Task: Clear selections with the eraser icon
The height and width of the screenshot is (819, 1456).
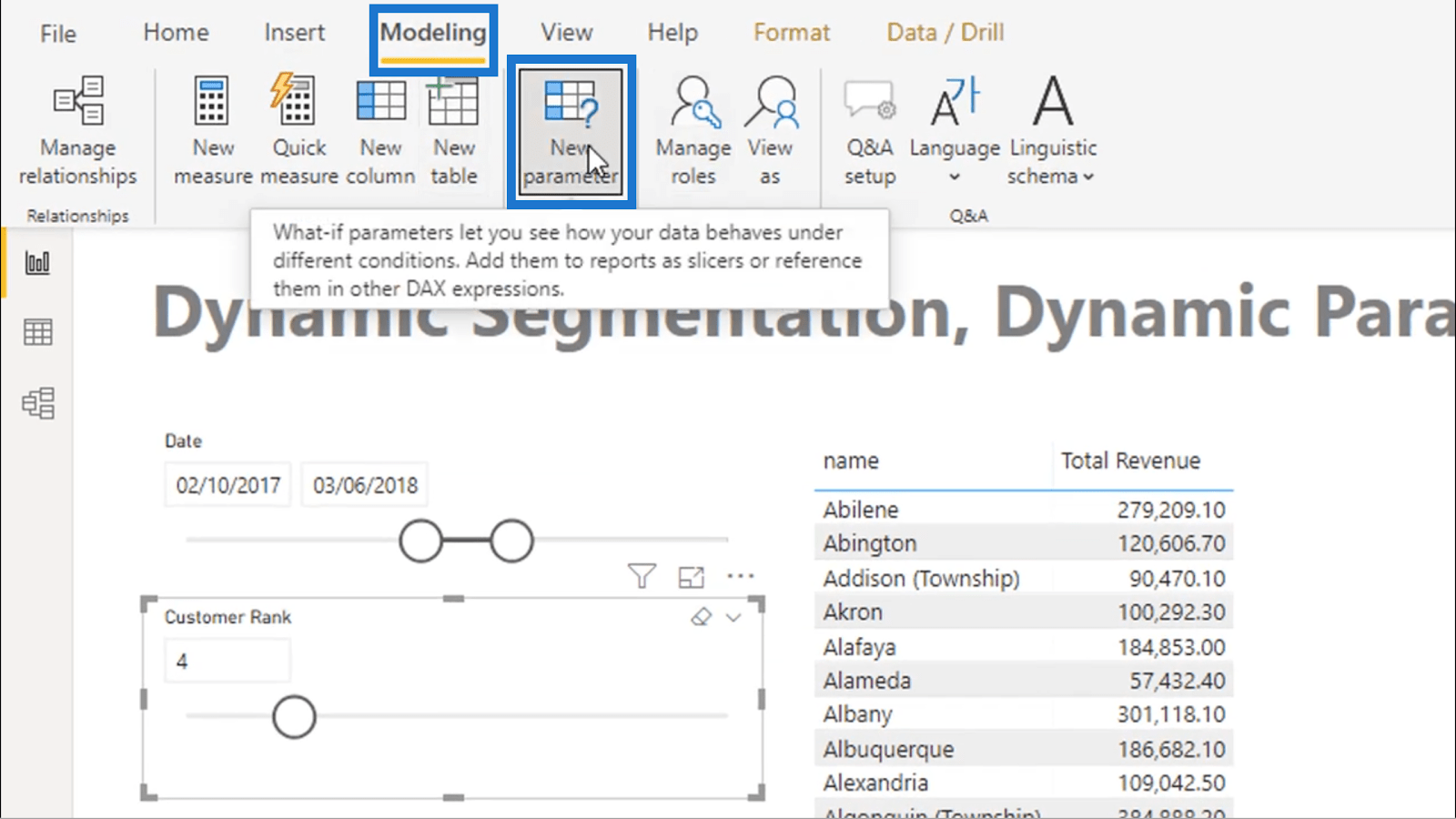Action: tap(701, 617)
